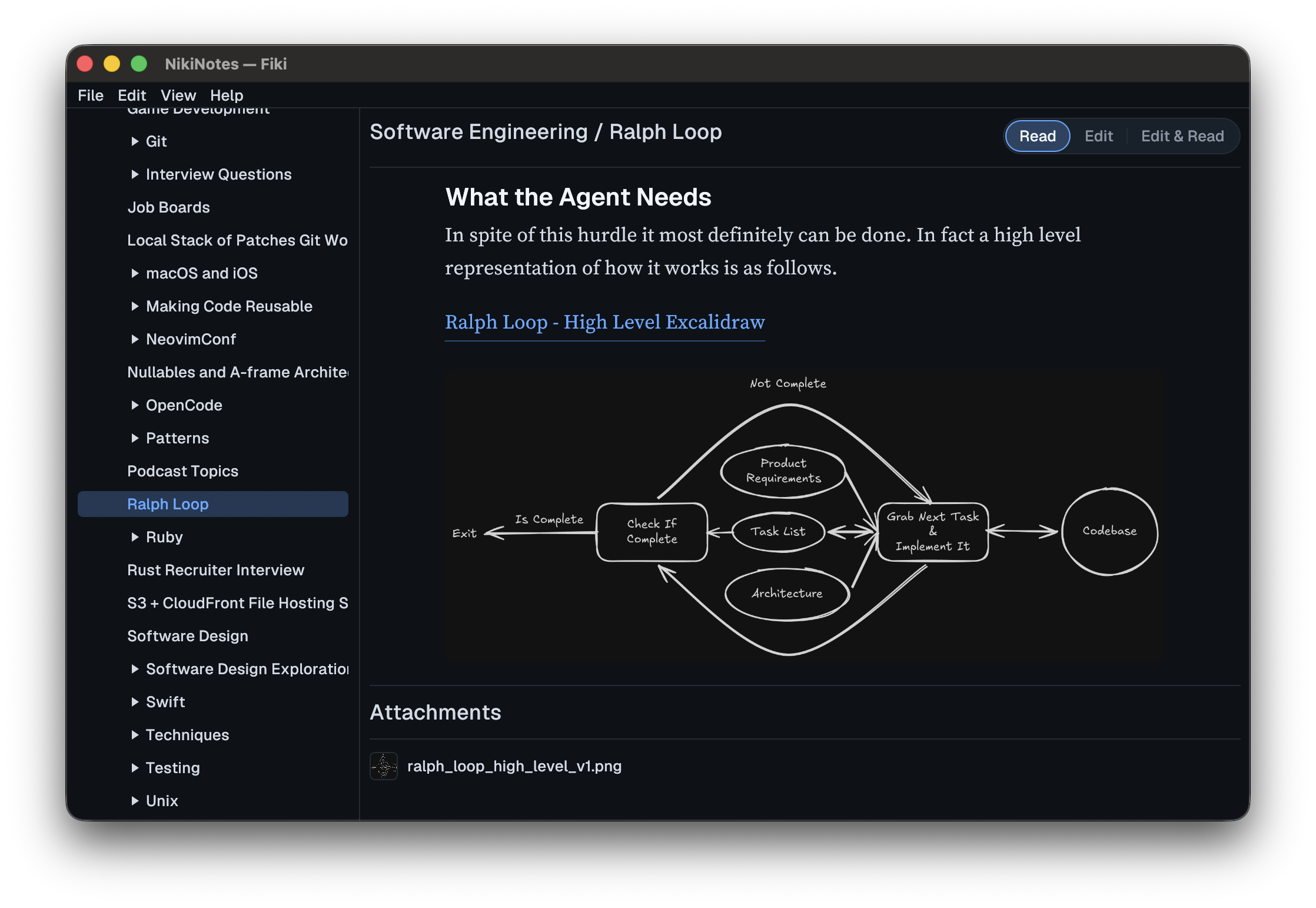Screen dimensions: 1316x908
Task: Select Rust Recruiter Interview page
Action: 215,570
